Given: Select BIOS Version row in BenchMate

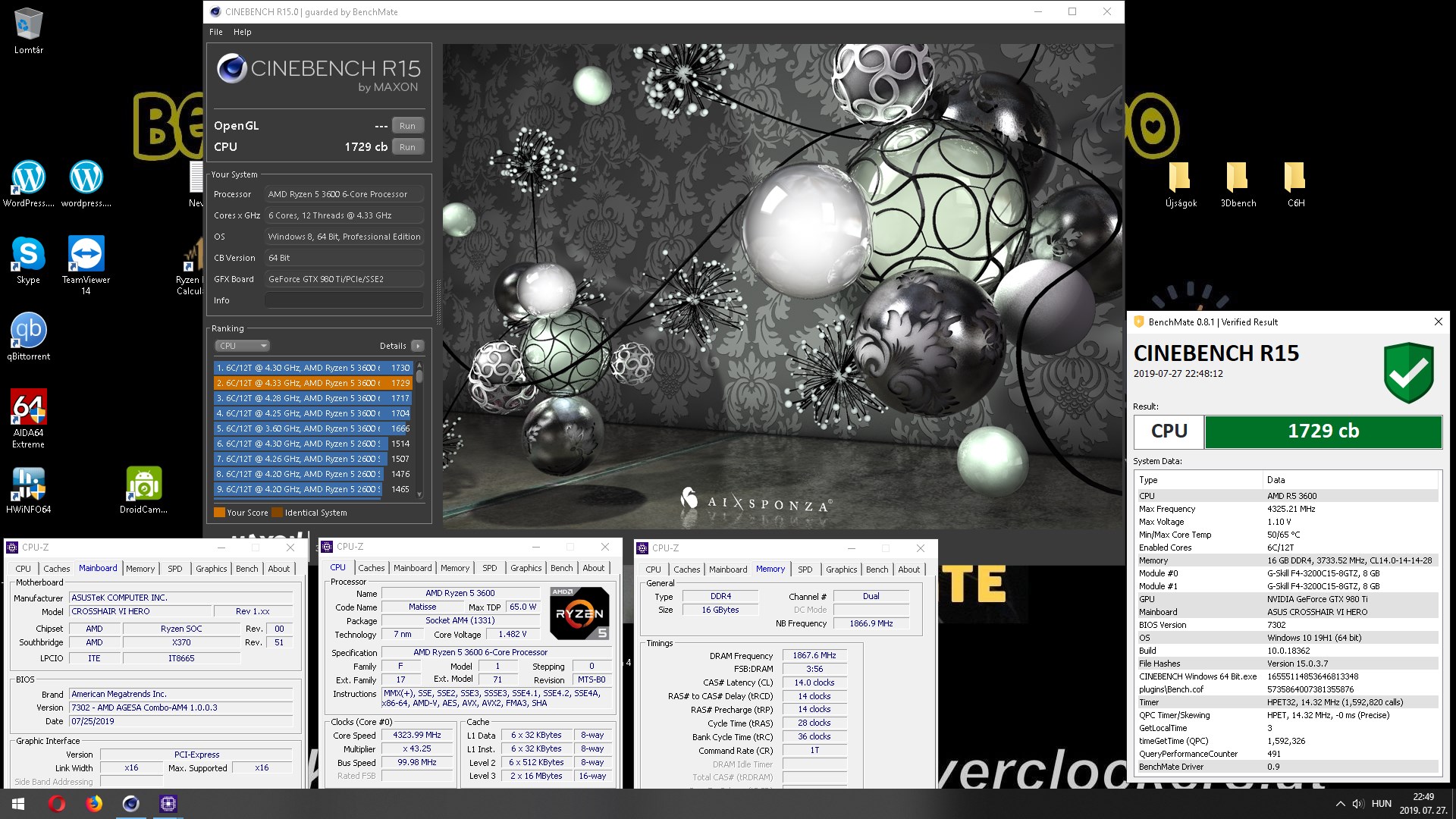Looking at the screenshot, I should click(x=1287, y=625).
